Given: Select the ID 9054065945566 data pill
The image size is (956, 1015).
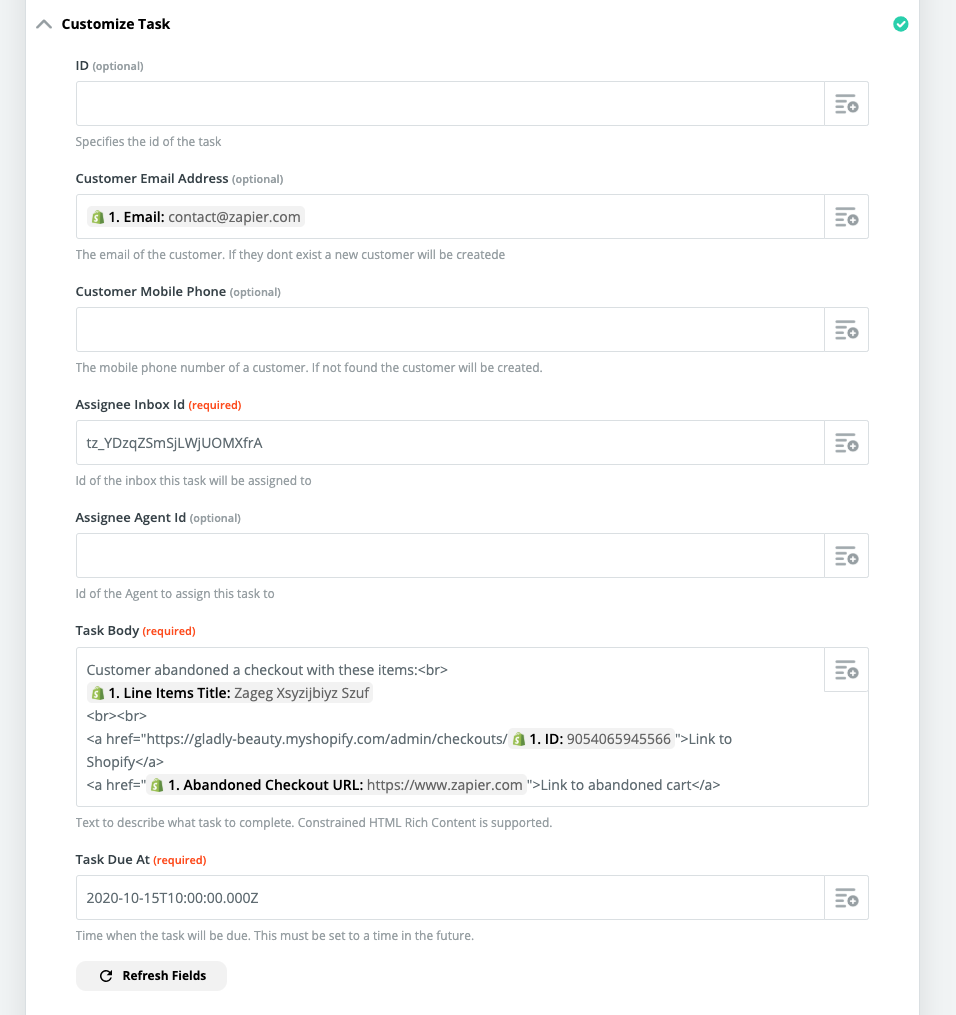Looking at the screenshot, I should pyautogui.click(x=592, y=739).
